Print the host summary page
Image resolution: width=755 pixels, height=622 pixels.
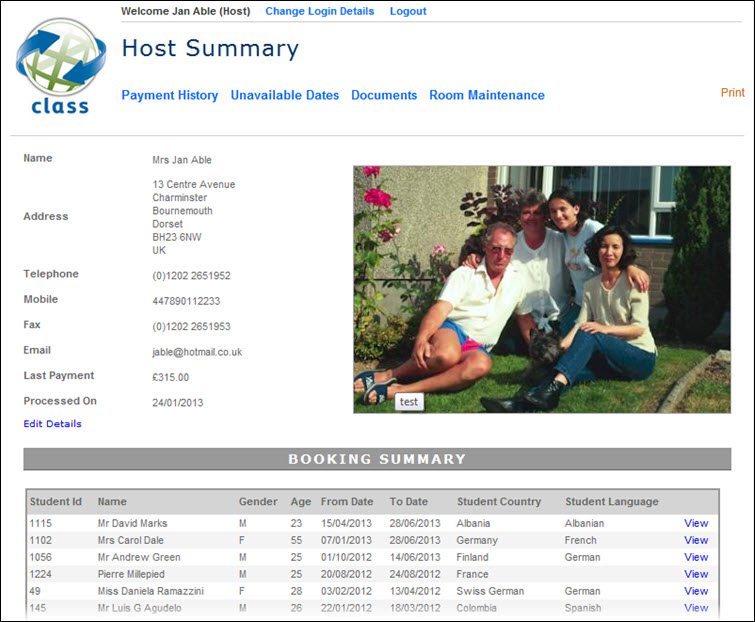coord(732,93)
